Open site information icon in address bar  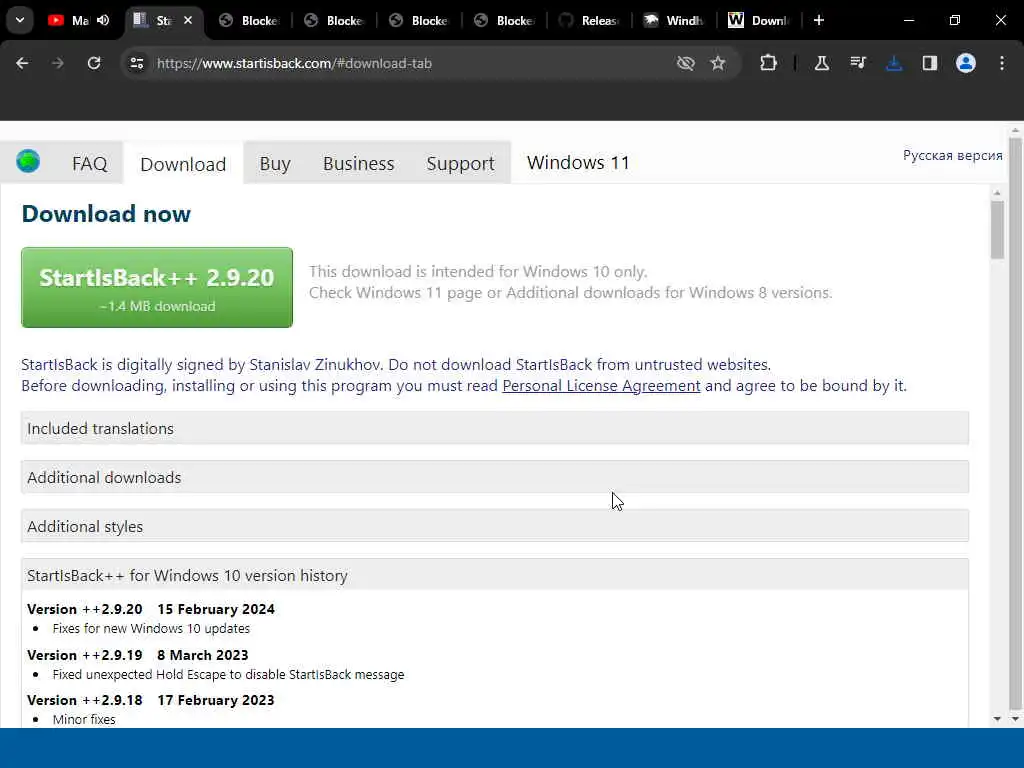point(136,63)
